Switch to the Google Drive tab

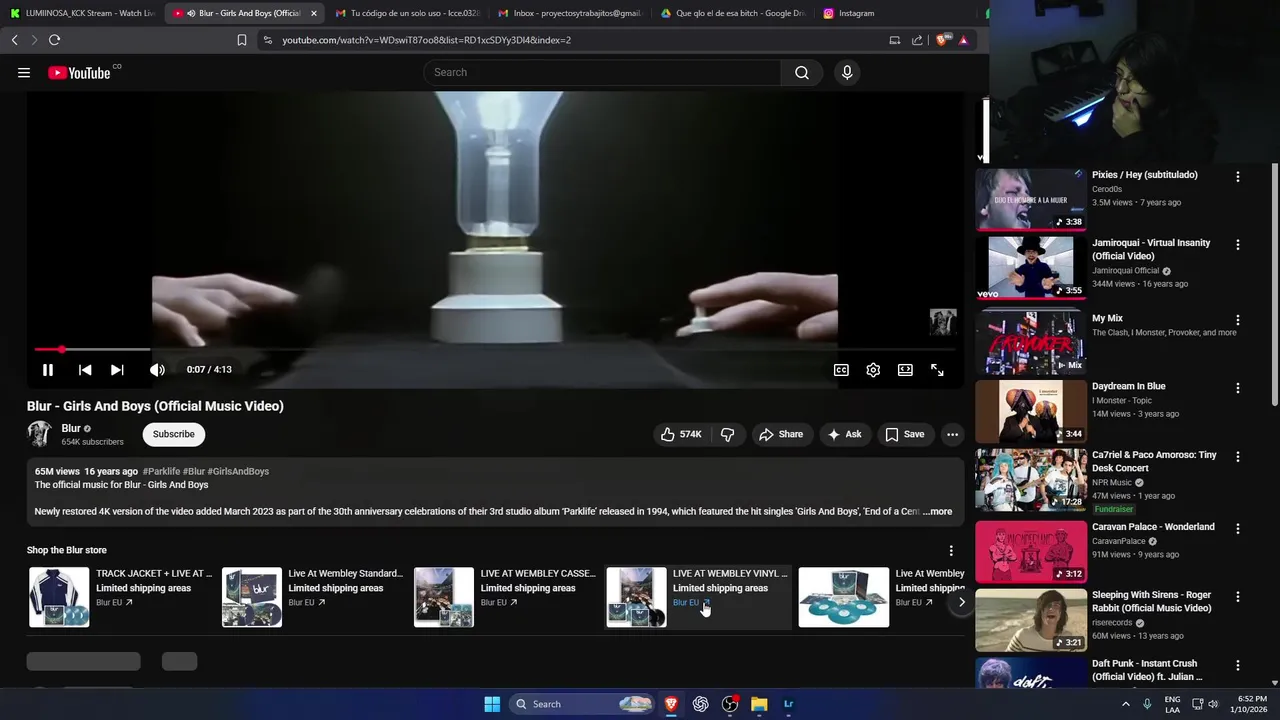[x=732, y=13]
